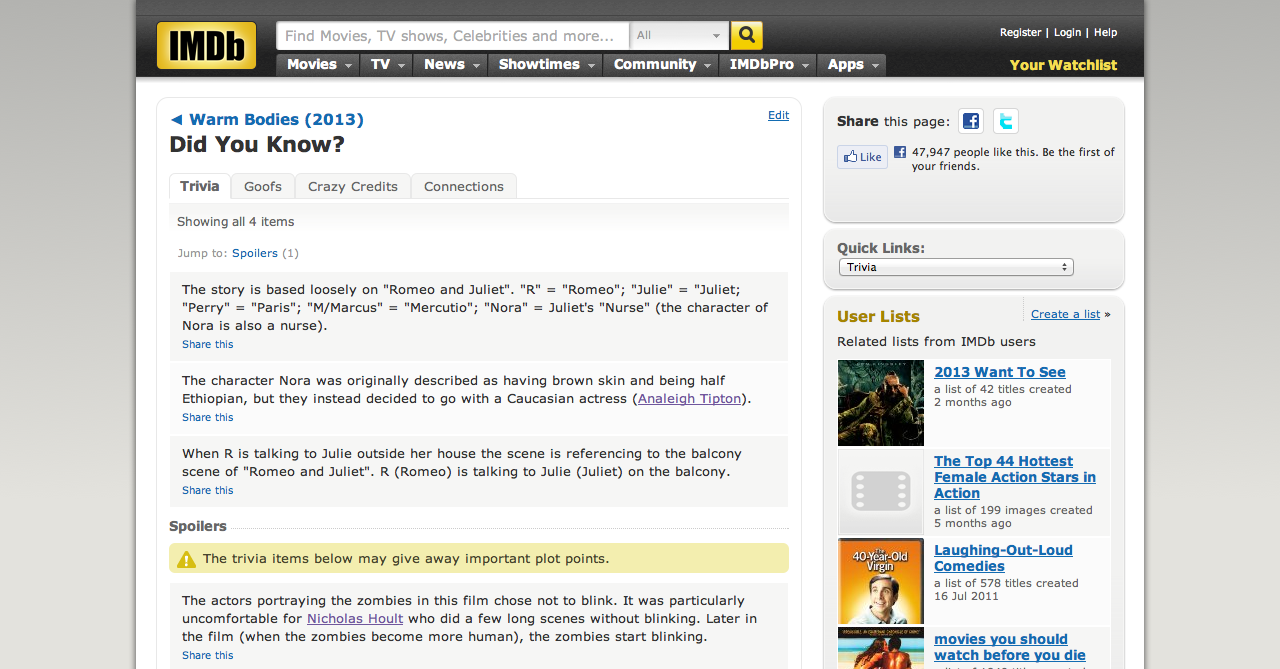The height and width of the screenshot is (669, 1280).
Task: Click the 40-Year-Old Virgin poster thumbnail
Action: tap(881, 581)
